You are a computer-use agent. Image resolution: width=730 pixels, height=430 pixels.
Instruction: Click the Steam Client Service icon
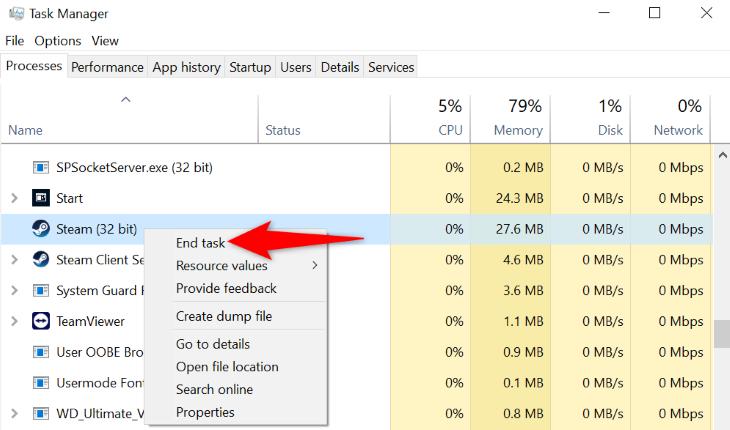[x=41, y=260]
